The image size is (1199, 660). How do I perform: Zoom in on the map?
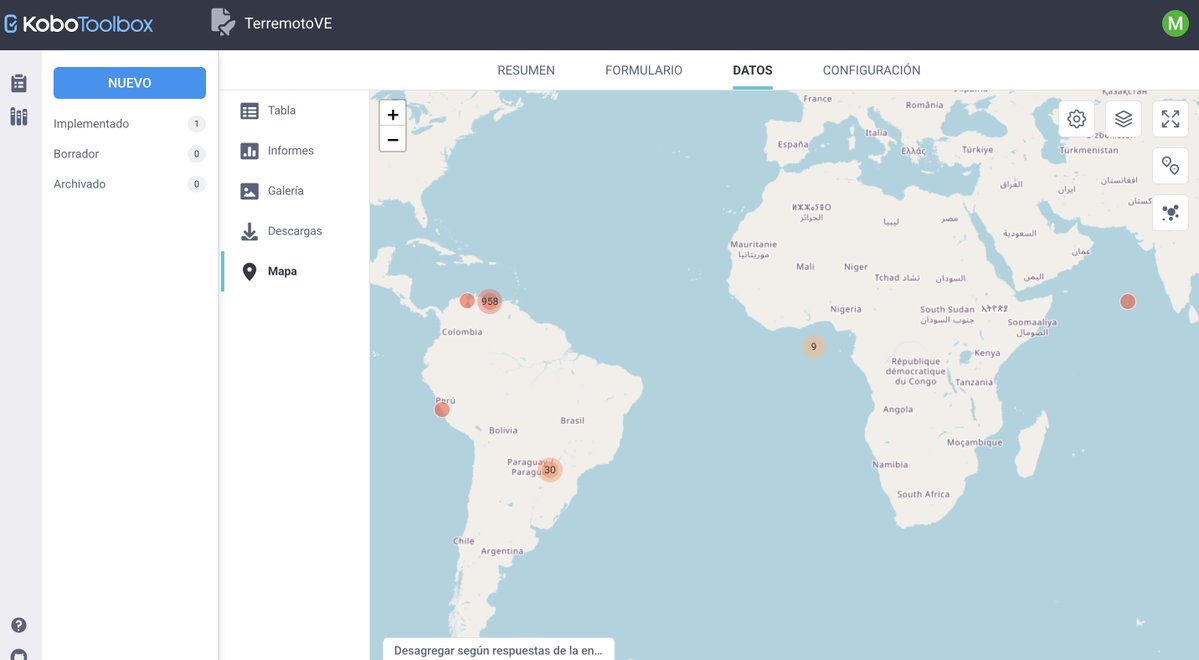pos(392,115)
